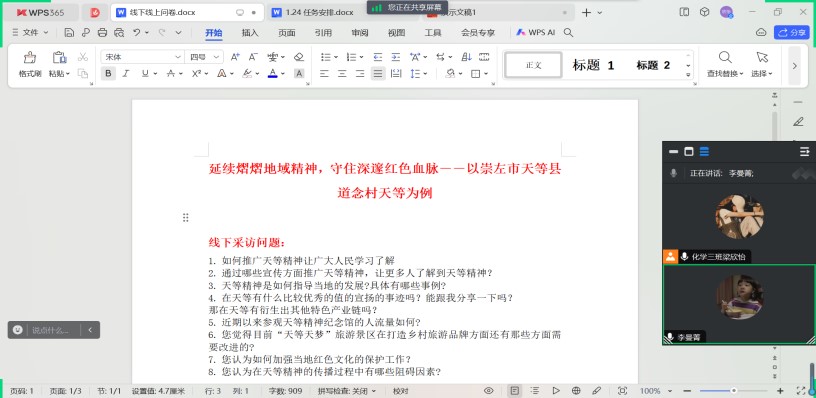This screenshot has height=398, width=816.
Task: Click 校对 in status bar
Action: 401,391
